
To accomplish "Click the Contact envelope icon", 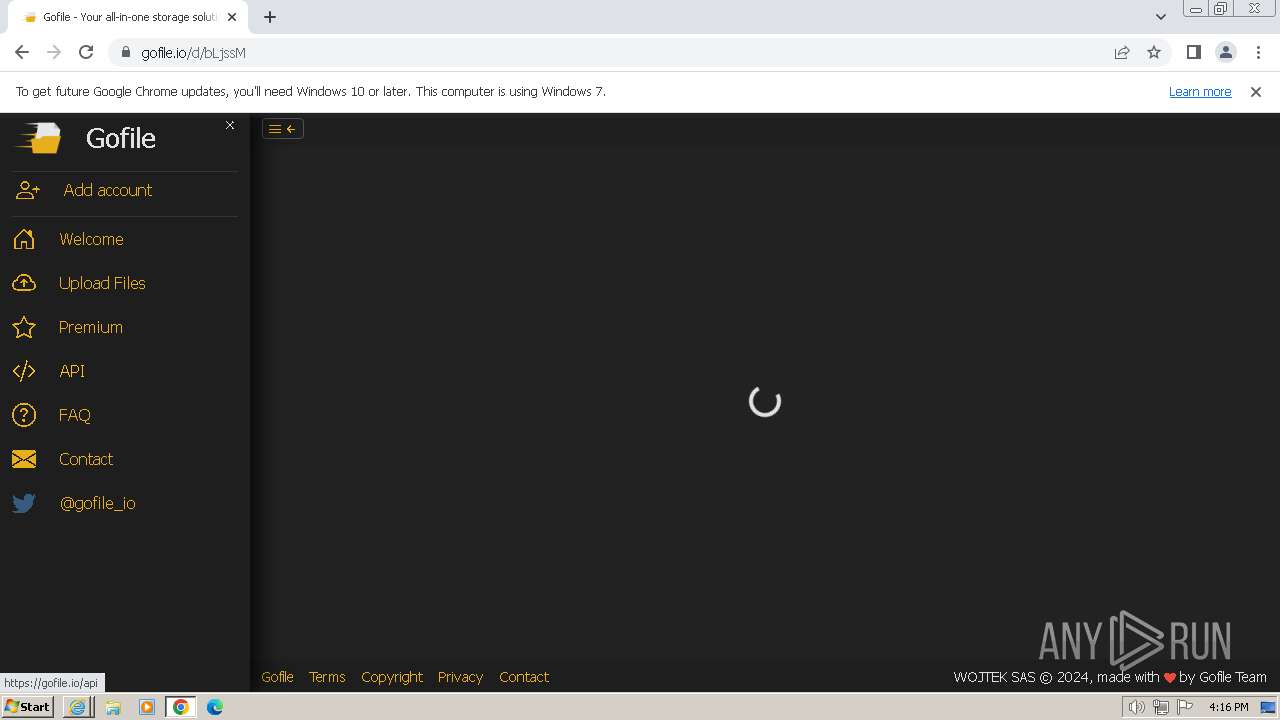I will point(24,459).
